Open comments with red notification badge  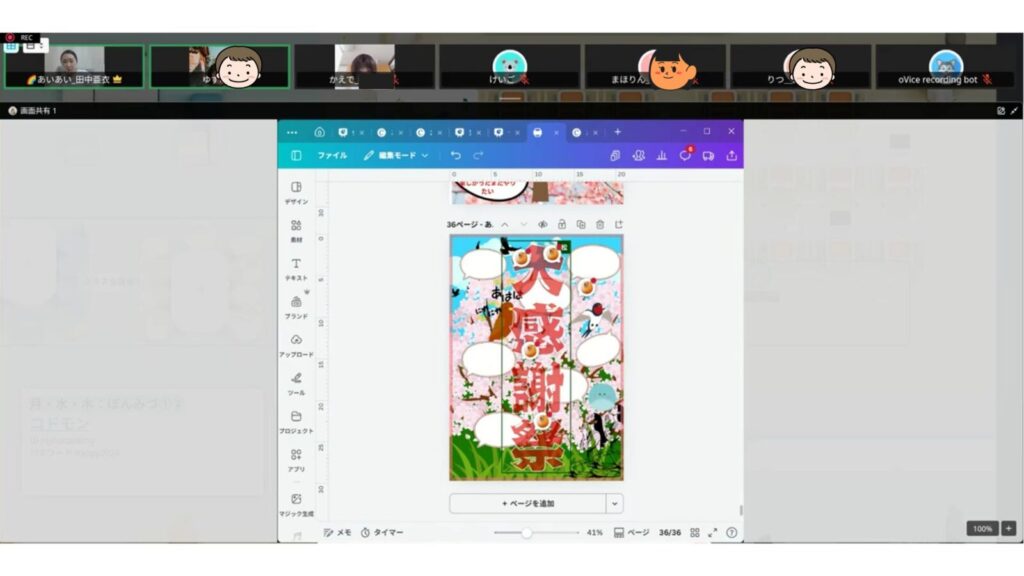point(685,156)
